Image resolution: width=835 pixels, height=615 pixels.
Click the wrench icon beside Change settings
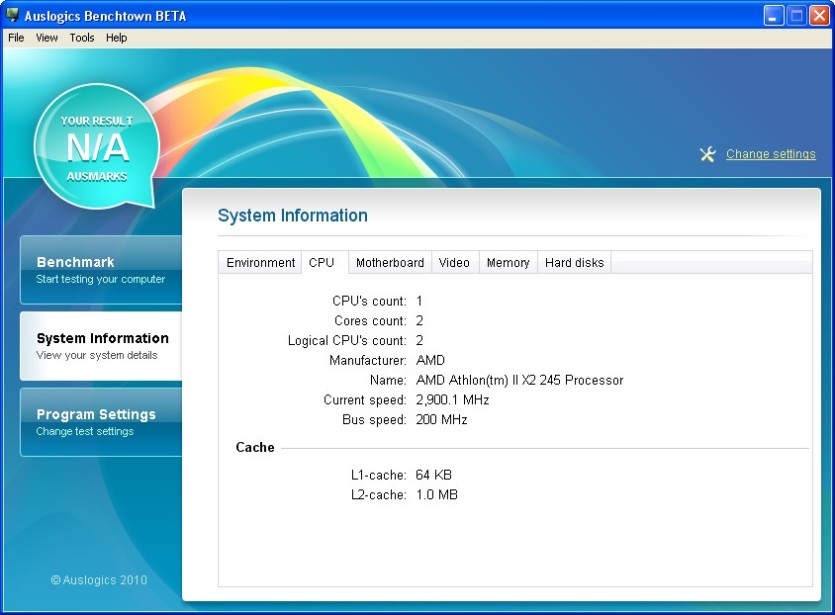[708, 154]
